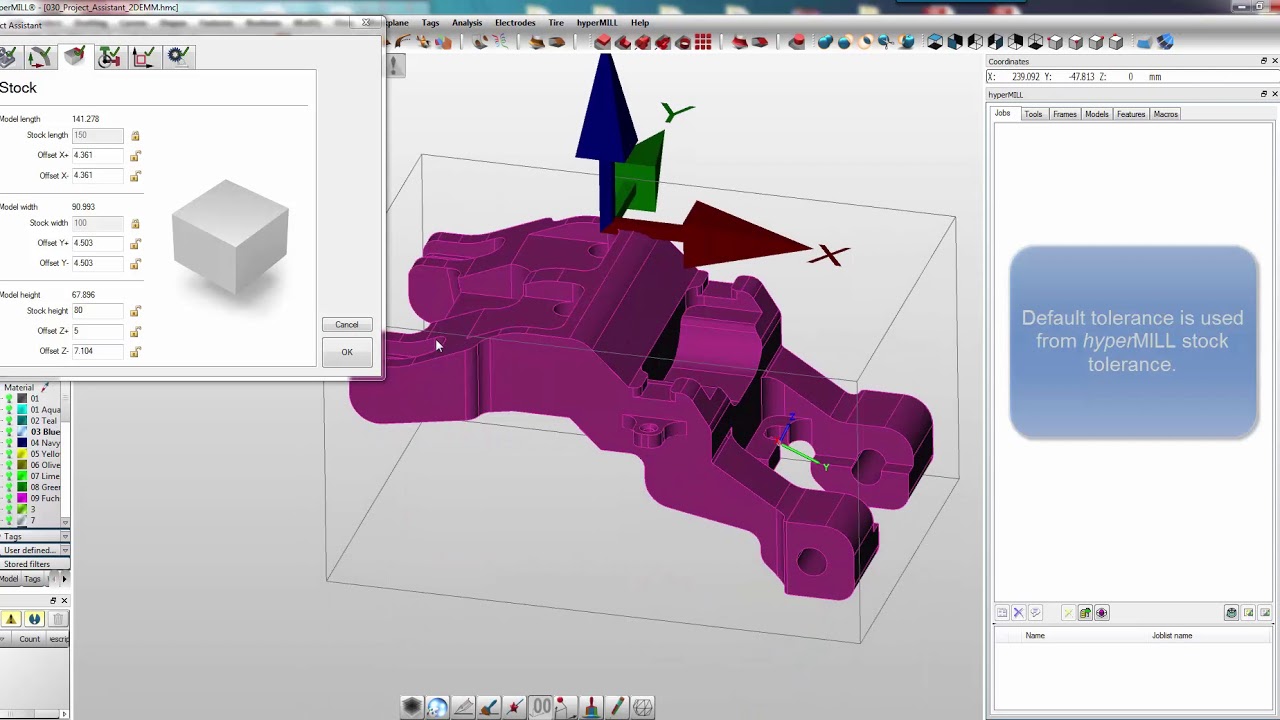Click the Cancel button
The height and width of the screenshot is (720, 1280).
tap(346, 325)
